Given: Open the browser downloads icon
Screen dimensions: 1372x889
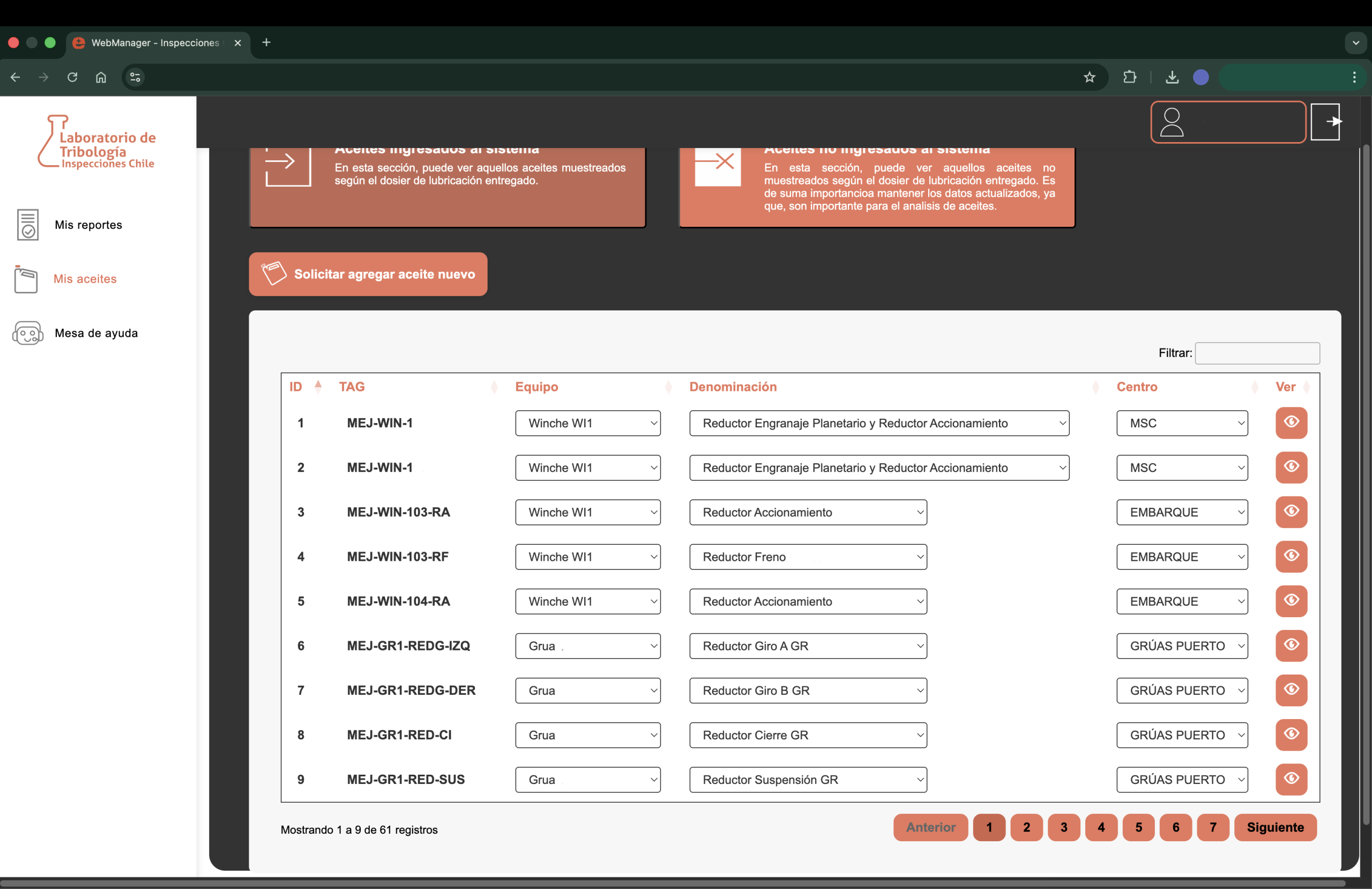Looking at the screenshot, I should (1172, 77).
